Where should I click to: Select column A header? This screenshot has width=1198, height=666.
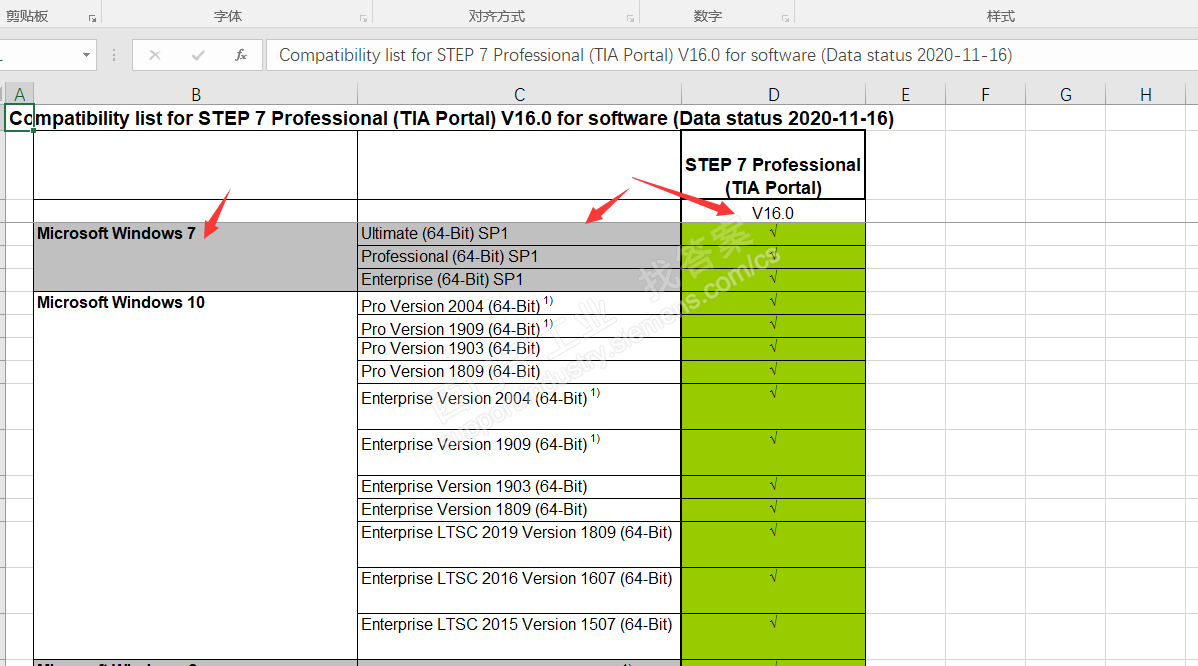tap(20, 94)
